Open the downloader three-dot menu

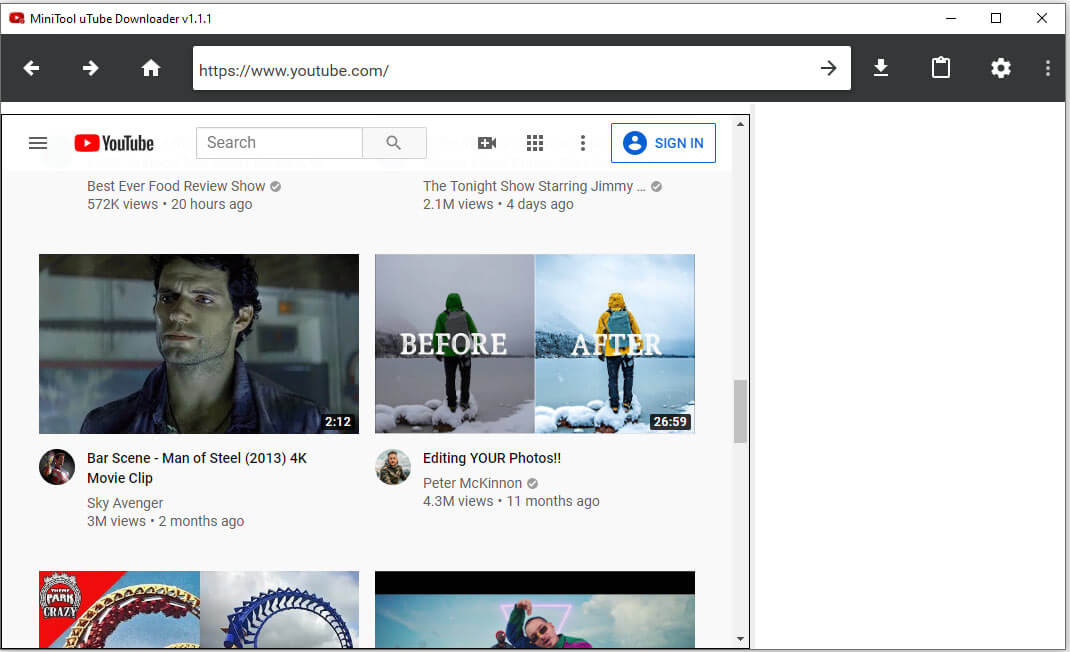click(1047, 67)
